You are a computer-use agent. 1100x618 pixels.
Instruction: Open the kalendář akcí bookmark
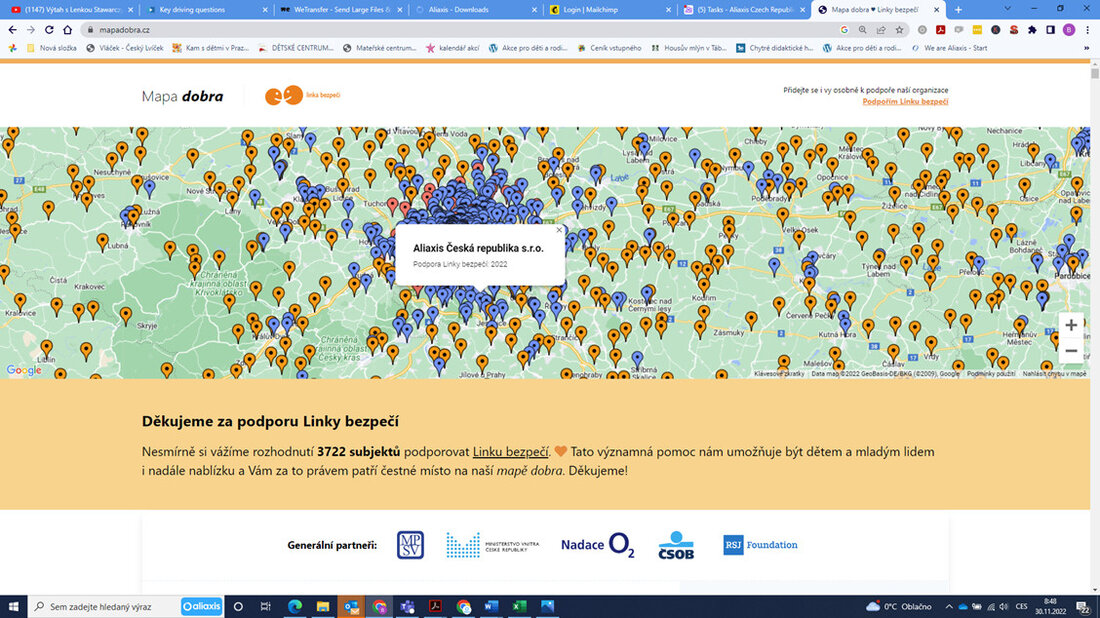(452, 48)
